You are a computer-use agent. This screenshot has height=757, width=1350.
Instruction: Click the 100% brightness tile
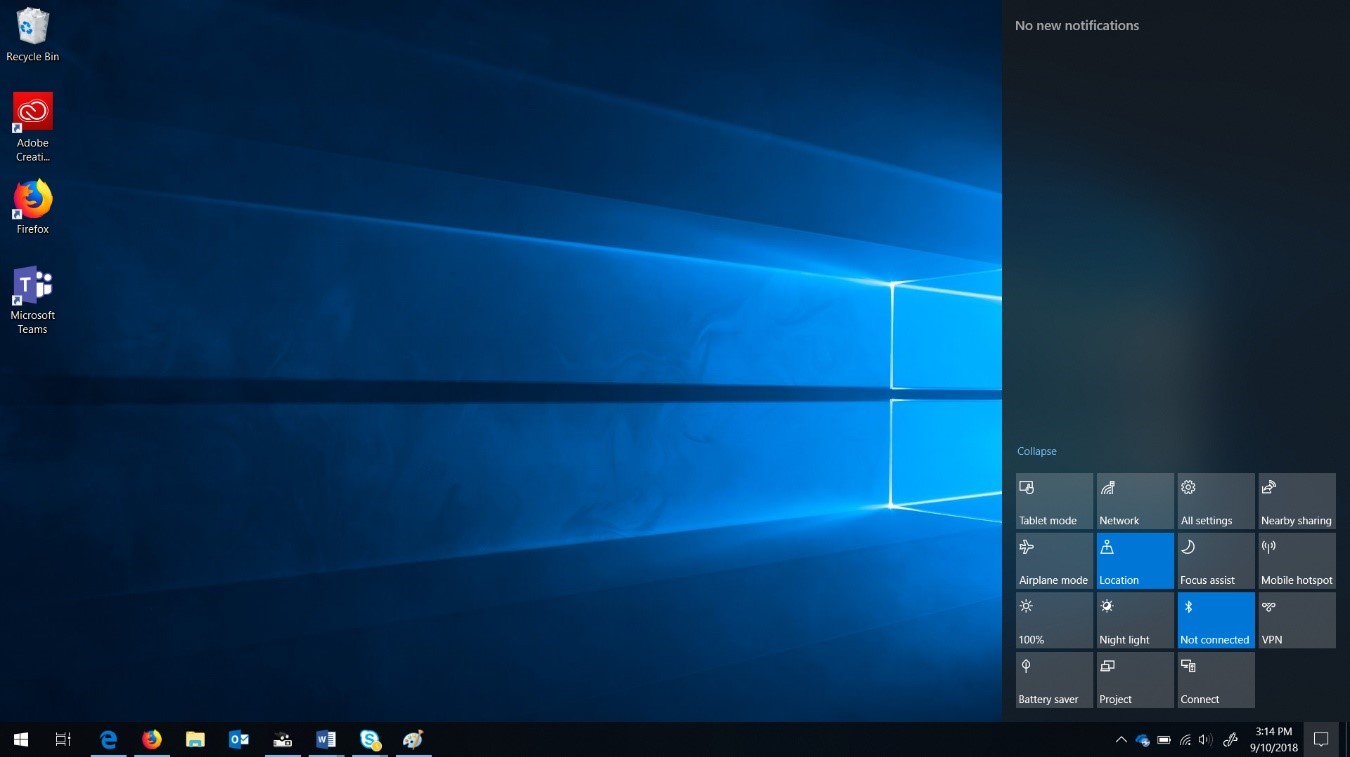tap(1054, 620)
